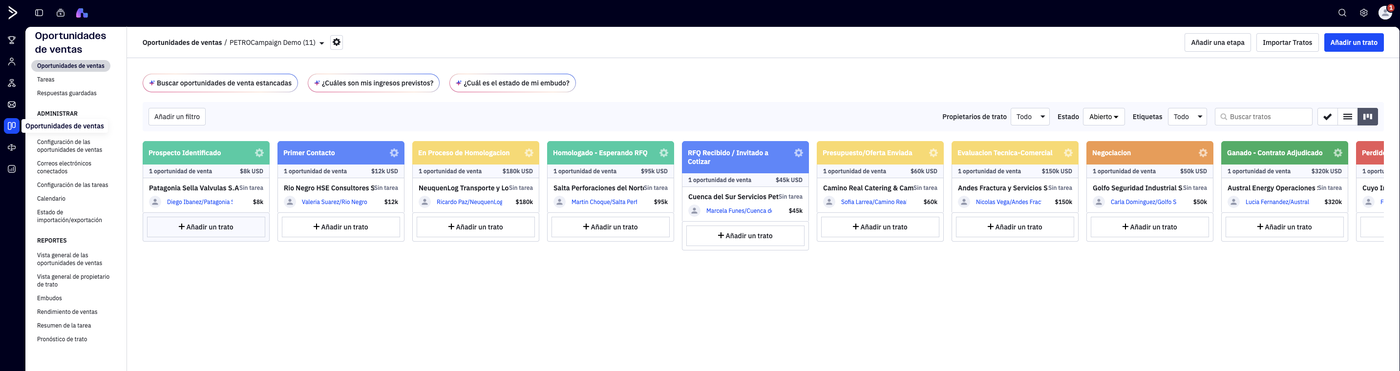
Task: Click Importar Tratos button
Action: tap(1287, 43)
